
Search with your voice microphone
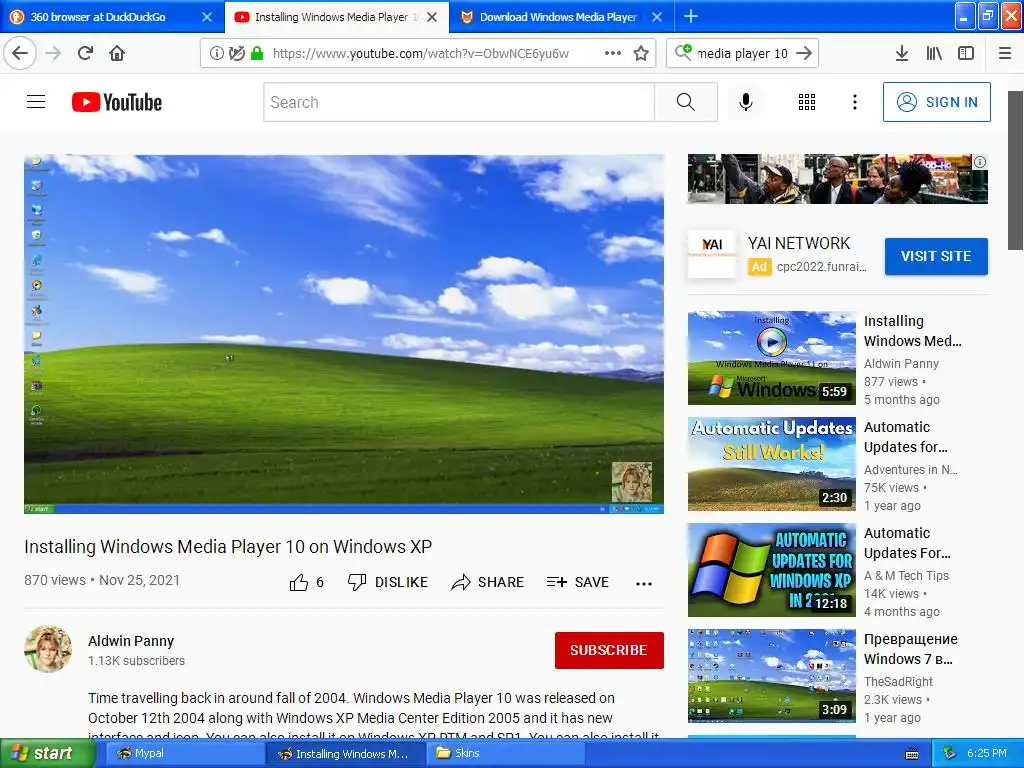pos(746,102)
